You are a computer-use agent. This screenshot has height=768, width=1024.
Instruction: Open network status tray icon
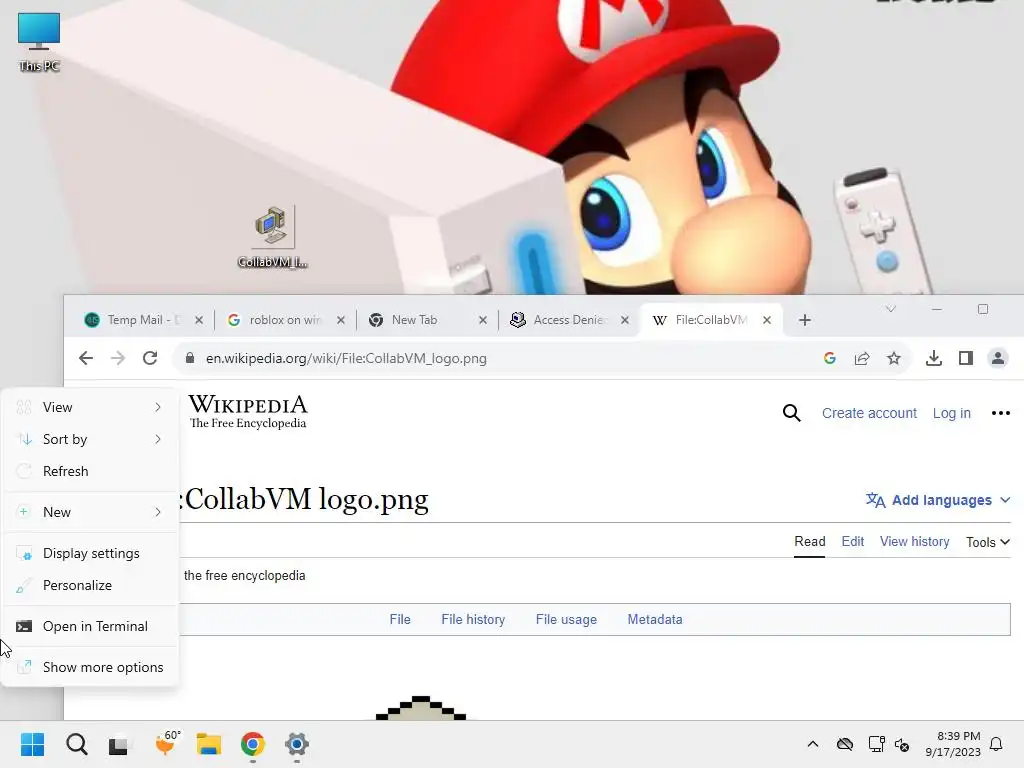[x=876, y=744]
